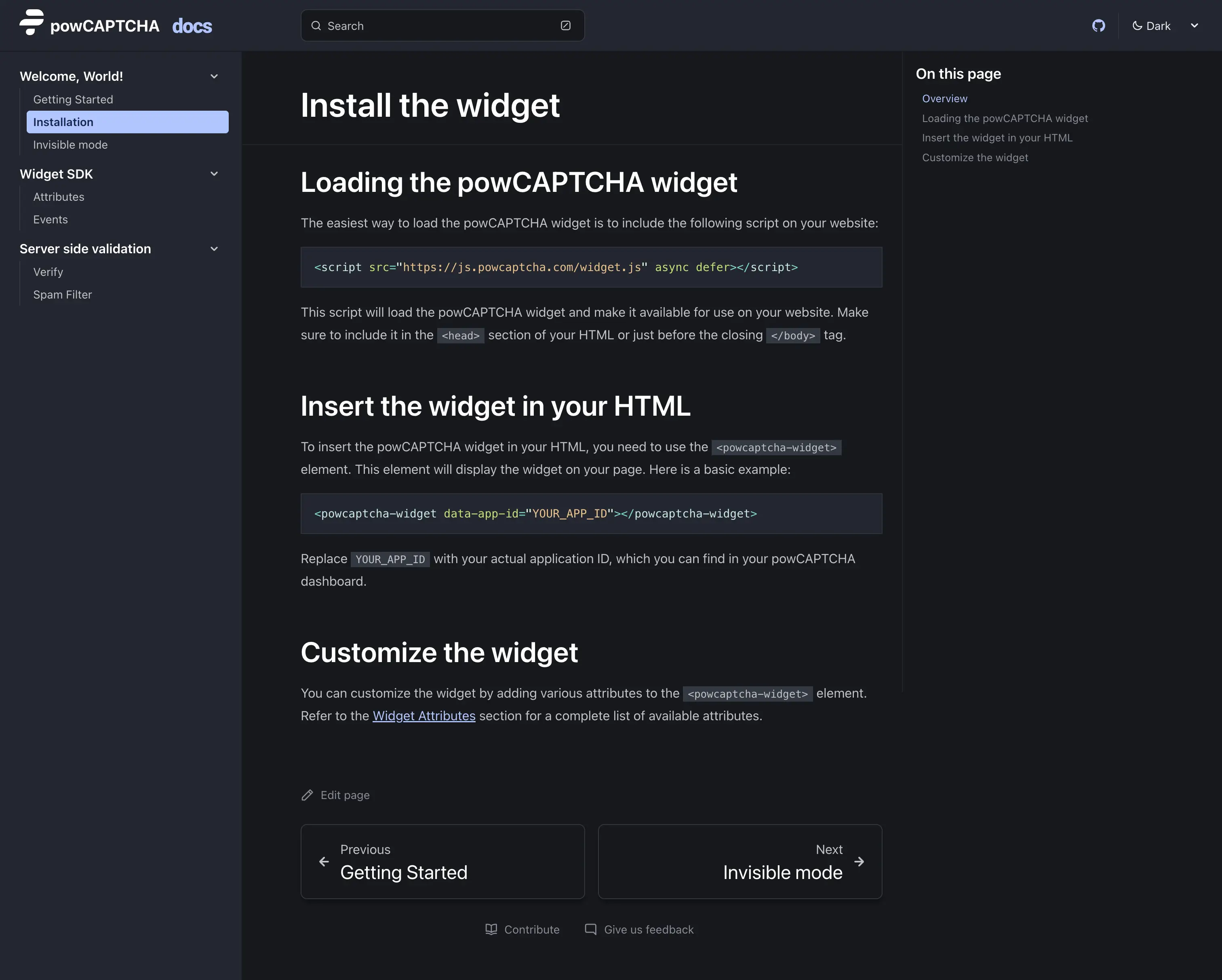Go to Previous: Getting Started card
The image size is (1222, 980).
[x=442, y=861]
